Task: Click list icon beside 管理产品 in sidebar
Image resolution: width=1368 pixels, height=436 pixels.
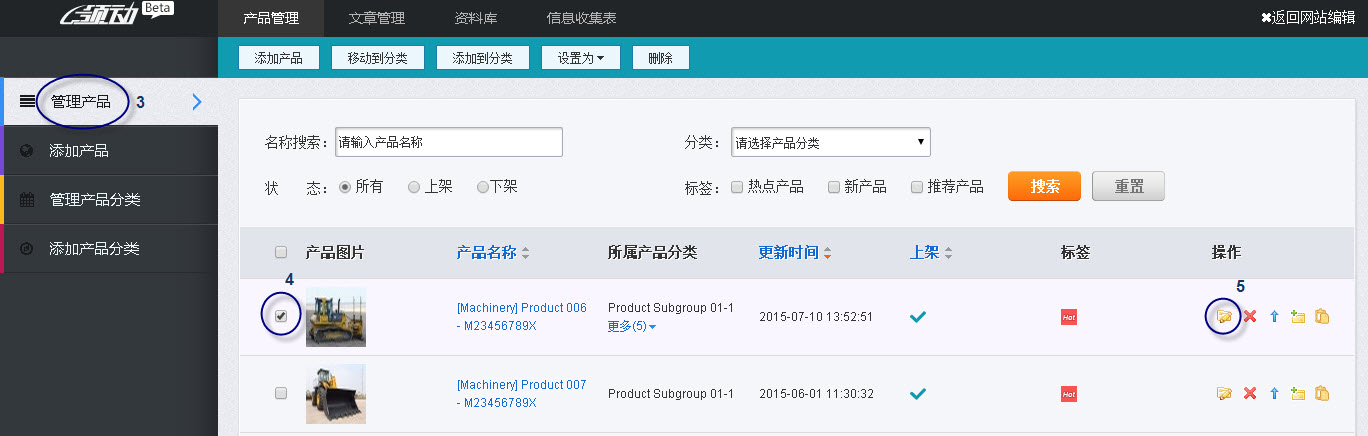Action: 27,101
